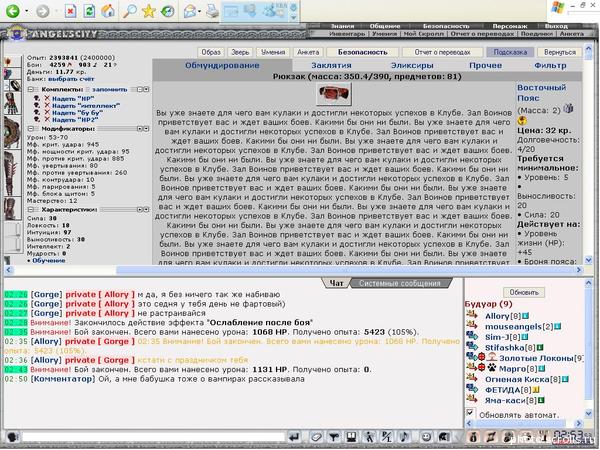This screenshot has height=450, width=600.
Task: Click the send message arrow next to chat input
Action: [x=295, y=437]
